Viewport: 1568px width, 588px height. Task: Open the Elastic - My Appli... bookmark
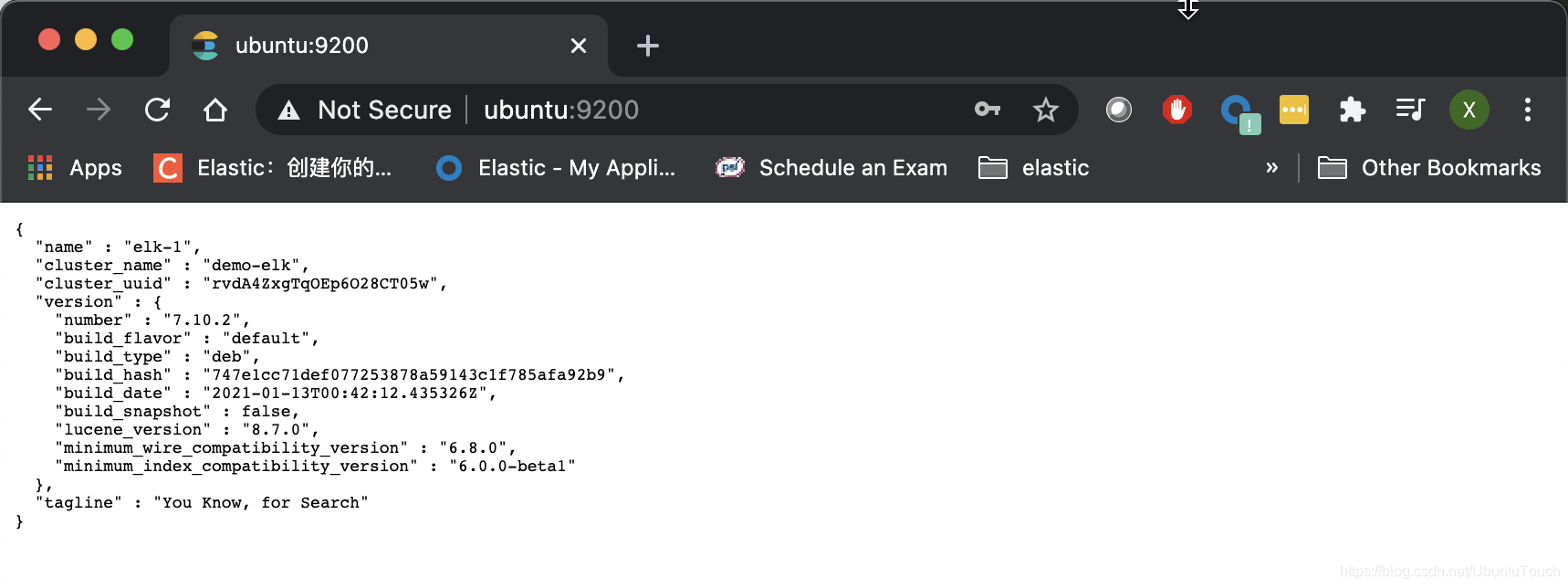(x=556, y=168)
